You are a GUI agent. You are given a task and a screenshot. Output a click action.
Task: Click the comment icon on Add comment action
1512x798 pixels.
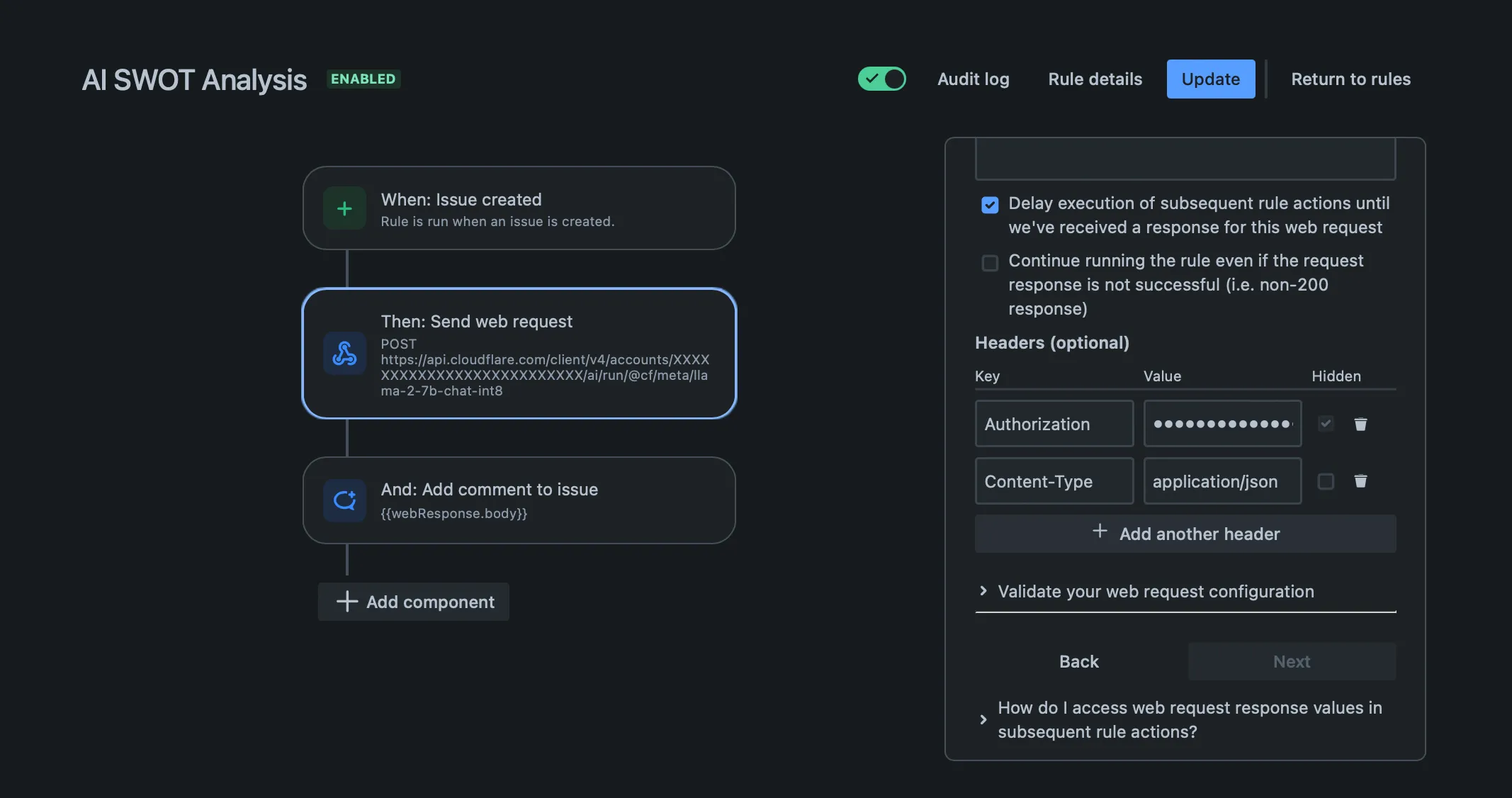[344, 500]
